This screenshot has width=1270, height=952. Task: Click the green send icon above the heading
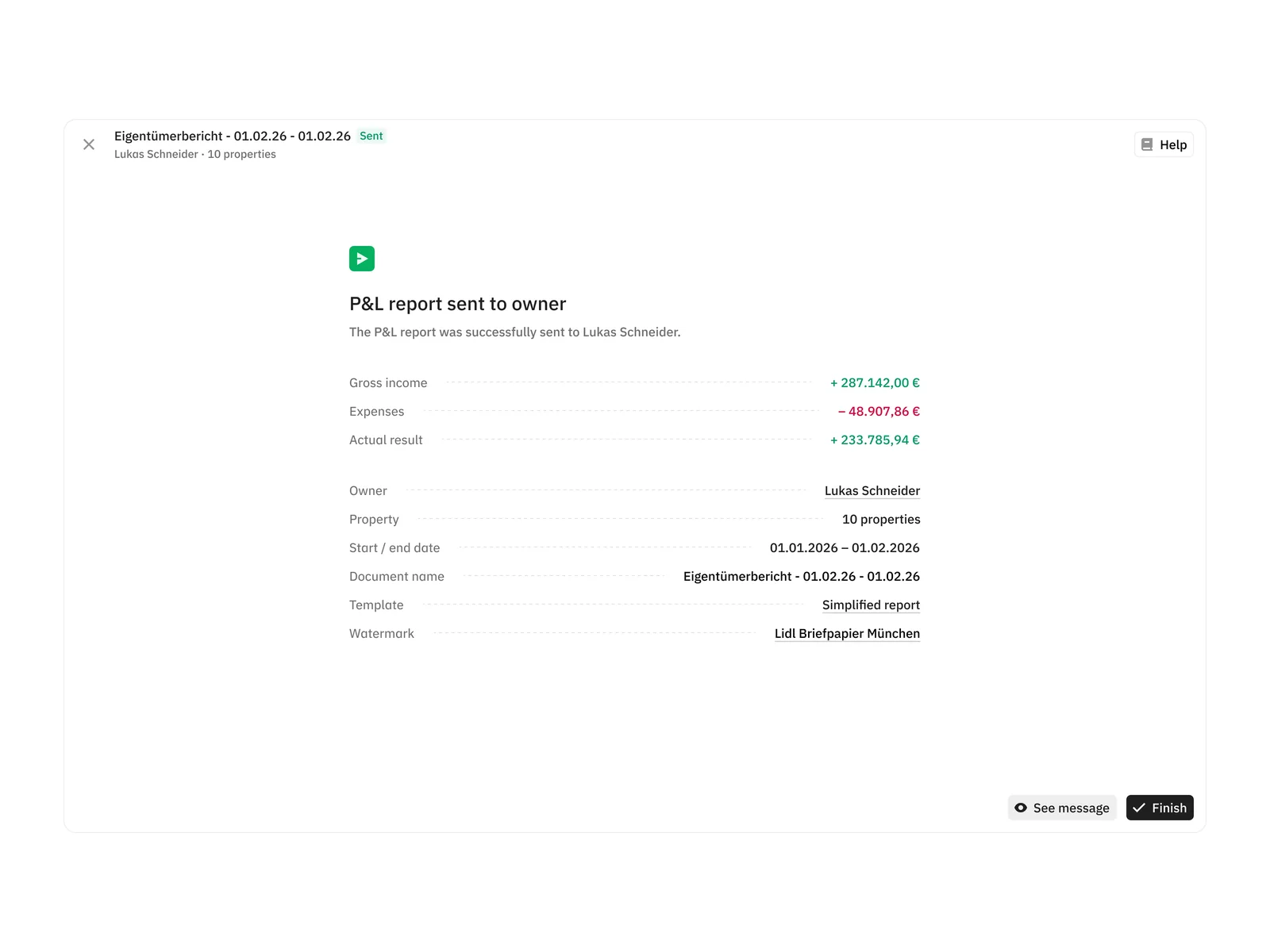point(362,259)
